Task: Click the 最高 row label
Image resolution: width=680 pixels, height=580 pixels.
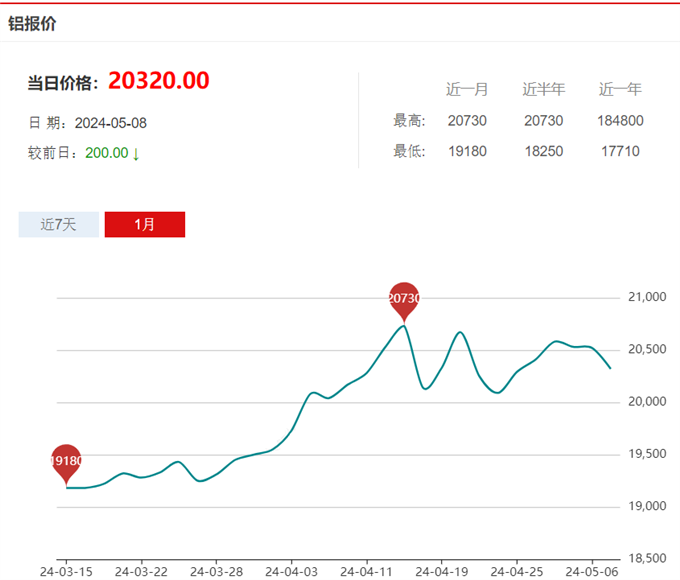Action: click(409, 121)
